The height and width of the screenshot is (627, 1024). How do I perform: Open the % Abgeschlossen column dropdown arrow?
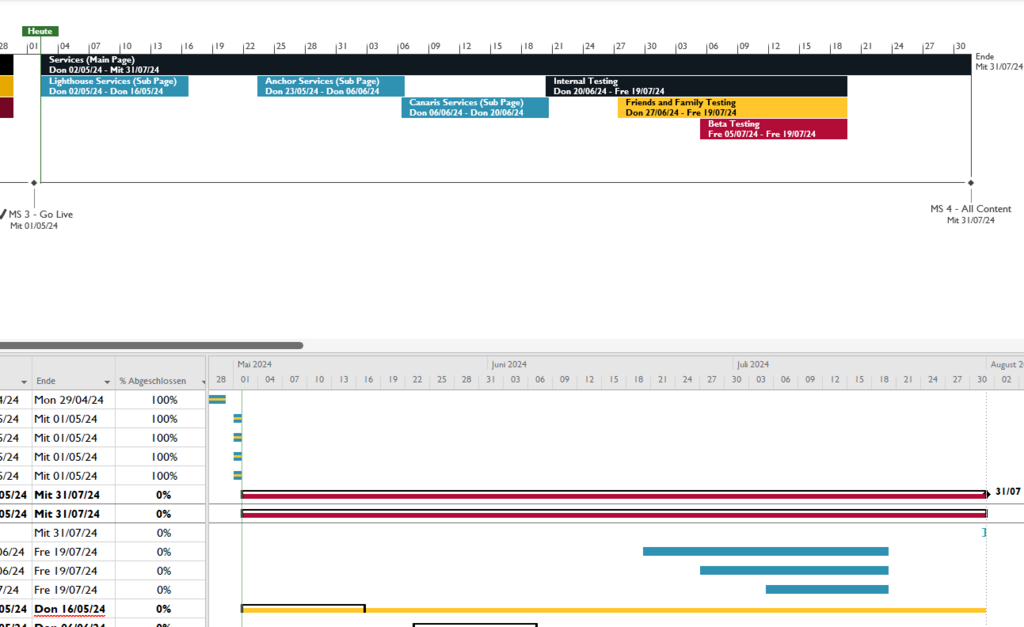tap(204, 382)
